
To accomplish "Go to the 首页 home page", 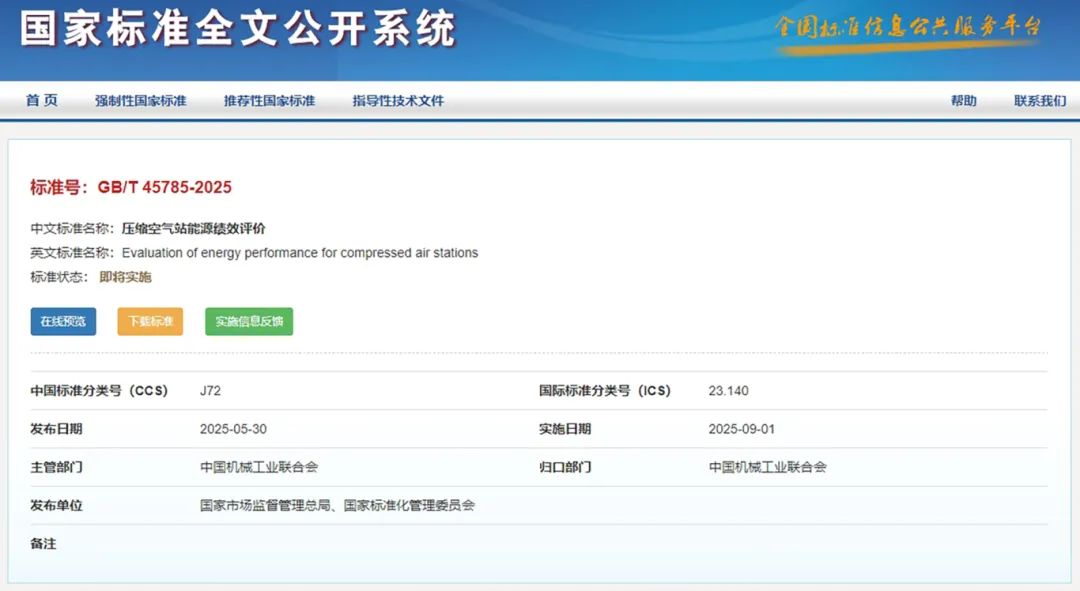I will 41,100.
